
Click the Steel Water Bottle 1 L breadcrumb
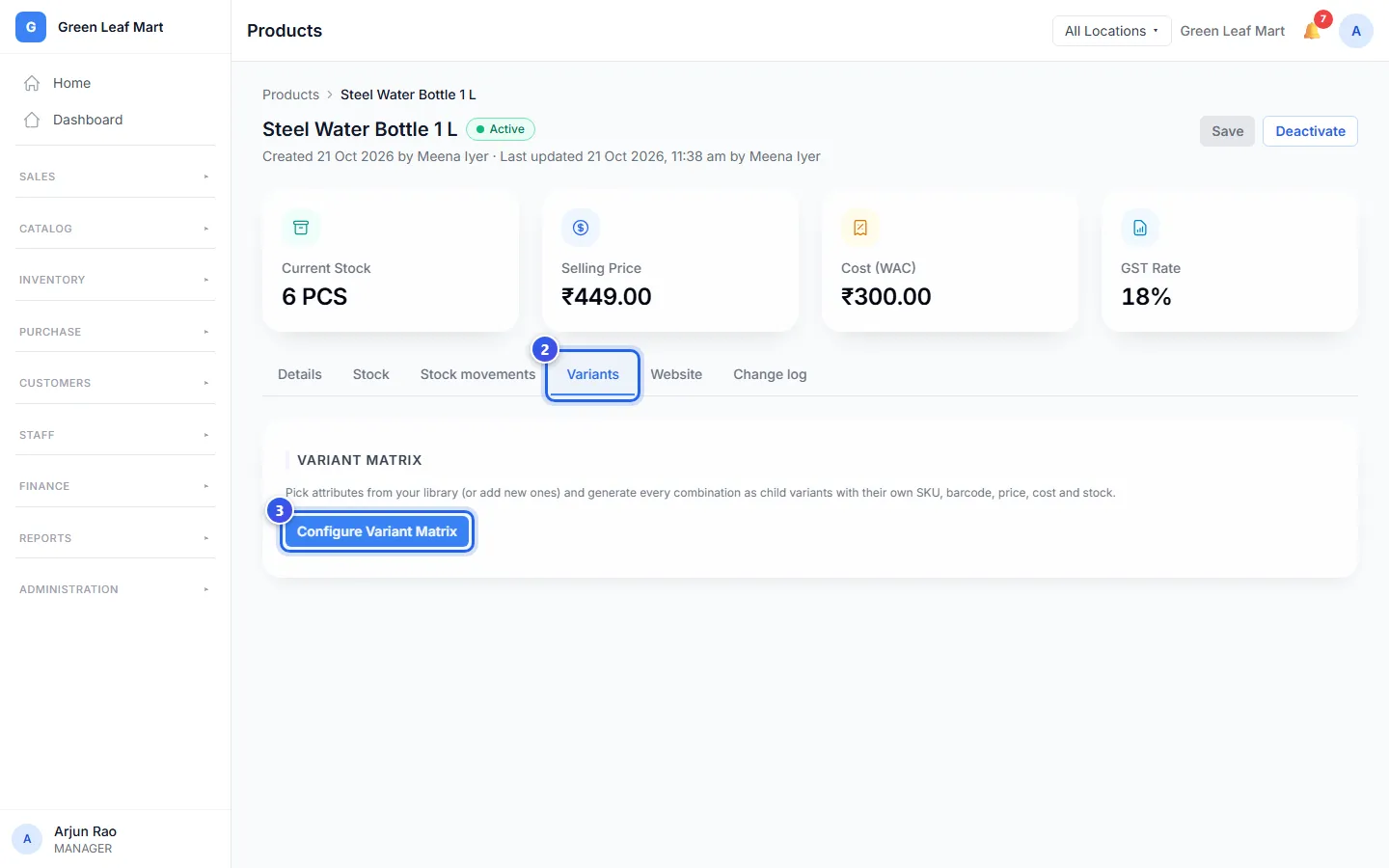408,95
